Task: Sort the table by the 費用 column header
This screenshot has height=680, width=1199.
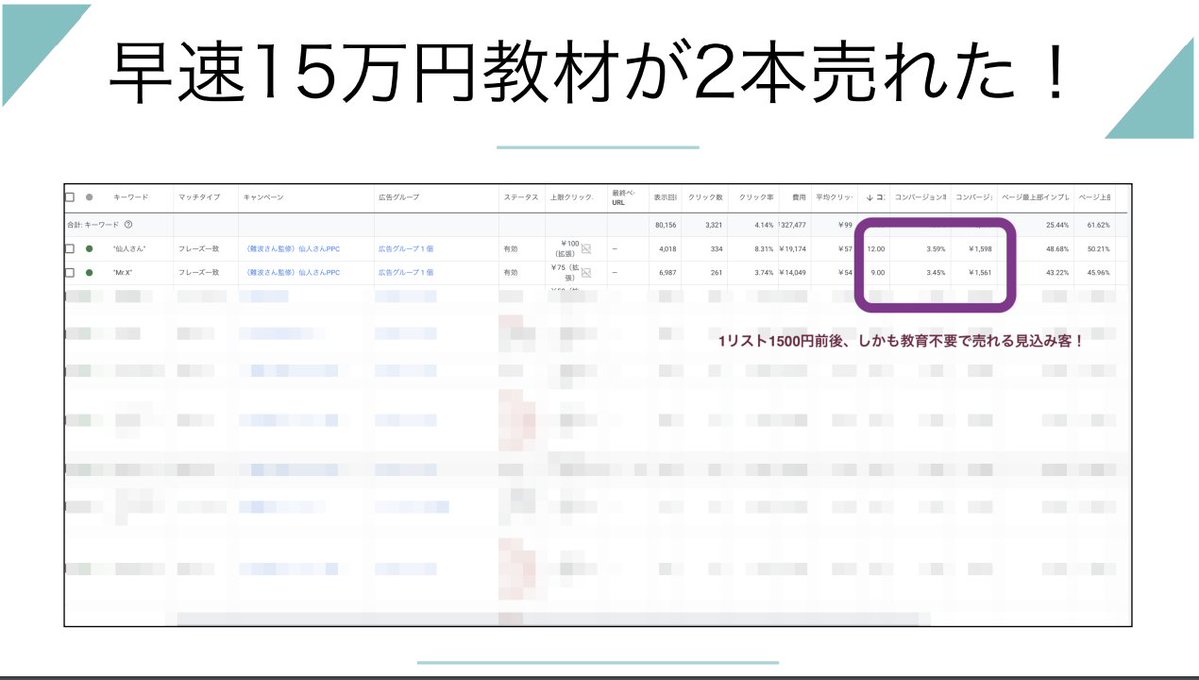Action: 797,197
